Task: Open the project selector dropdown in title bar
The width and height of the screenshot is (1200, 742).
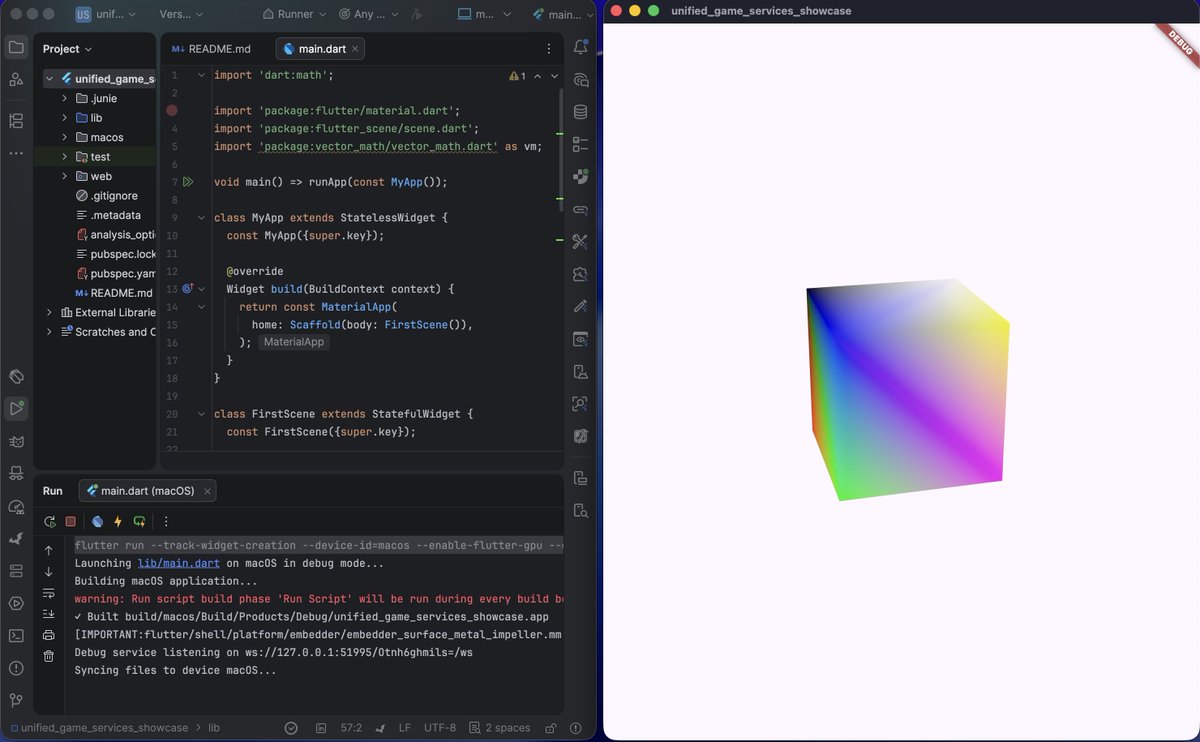Action: pyautogui.click(x=104, y=15)
